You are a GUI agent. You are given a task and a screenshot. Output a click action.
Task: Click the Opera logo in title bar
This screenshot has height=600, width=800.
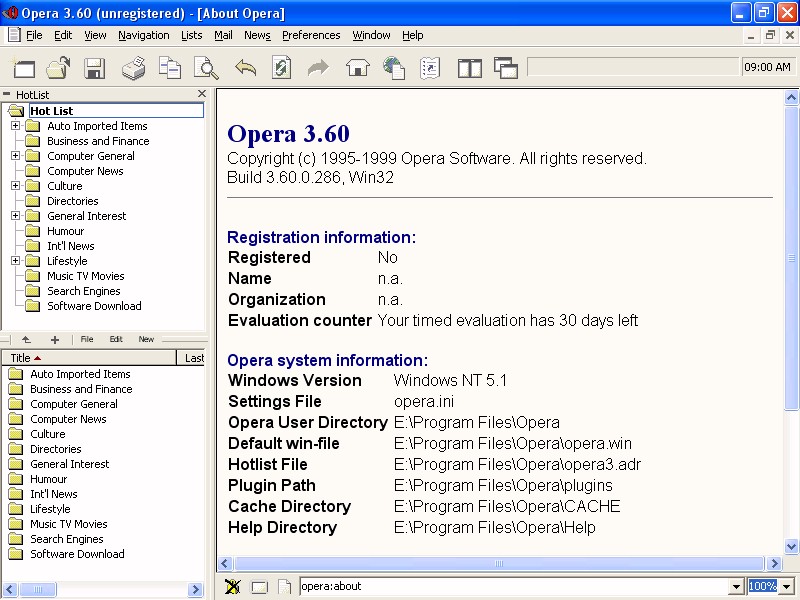(x=10, y=12)
